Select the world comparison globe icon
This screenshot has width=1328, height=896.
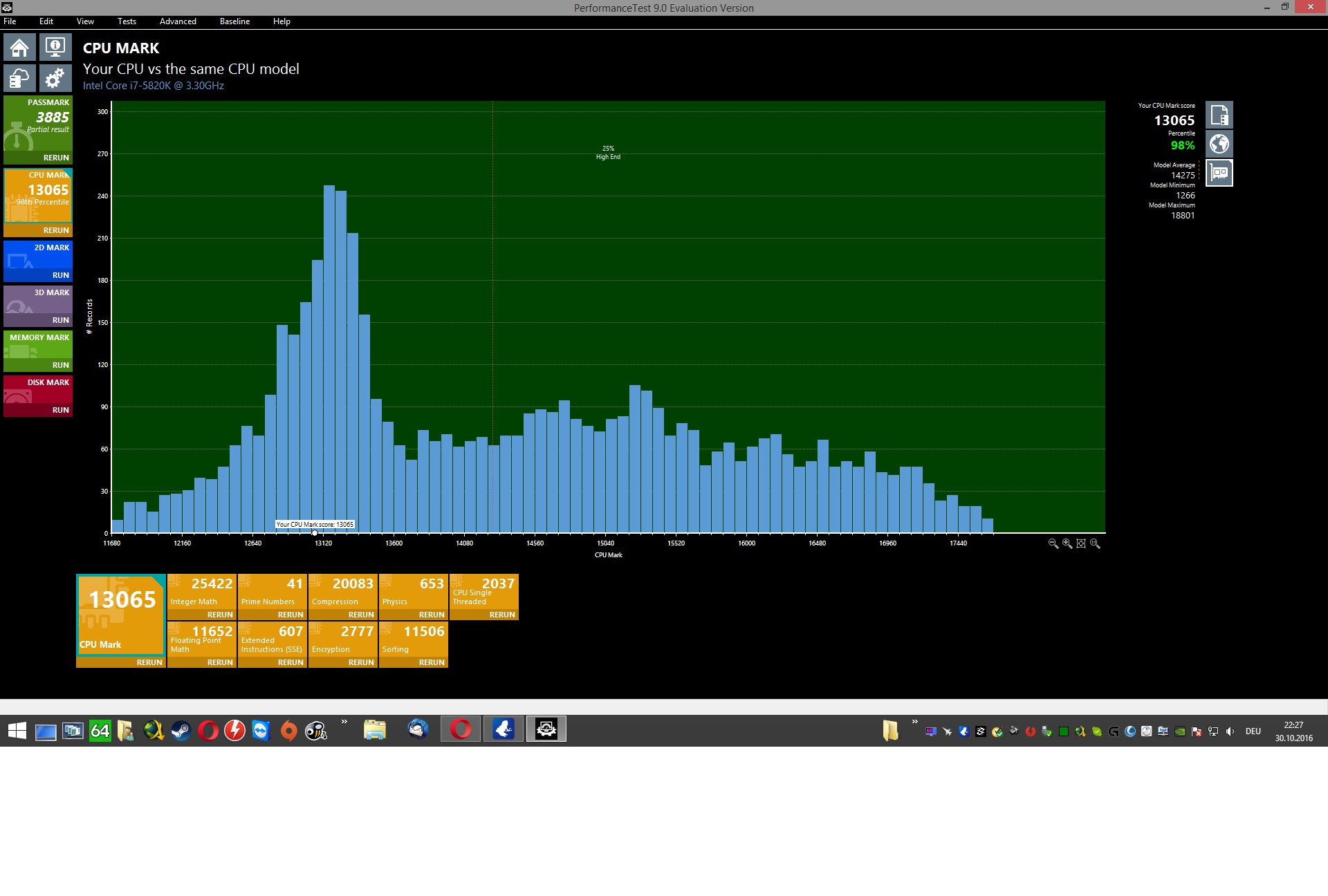tap(1219, 144)
